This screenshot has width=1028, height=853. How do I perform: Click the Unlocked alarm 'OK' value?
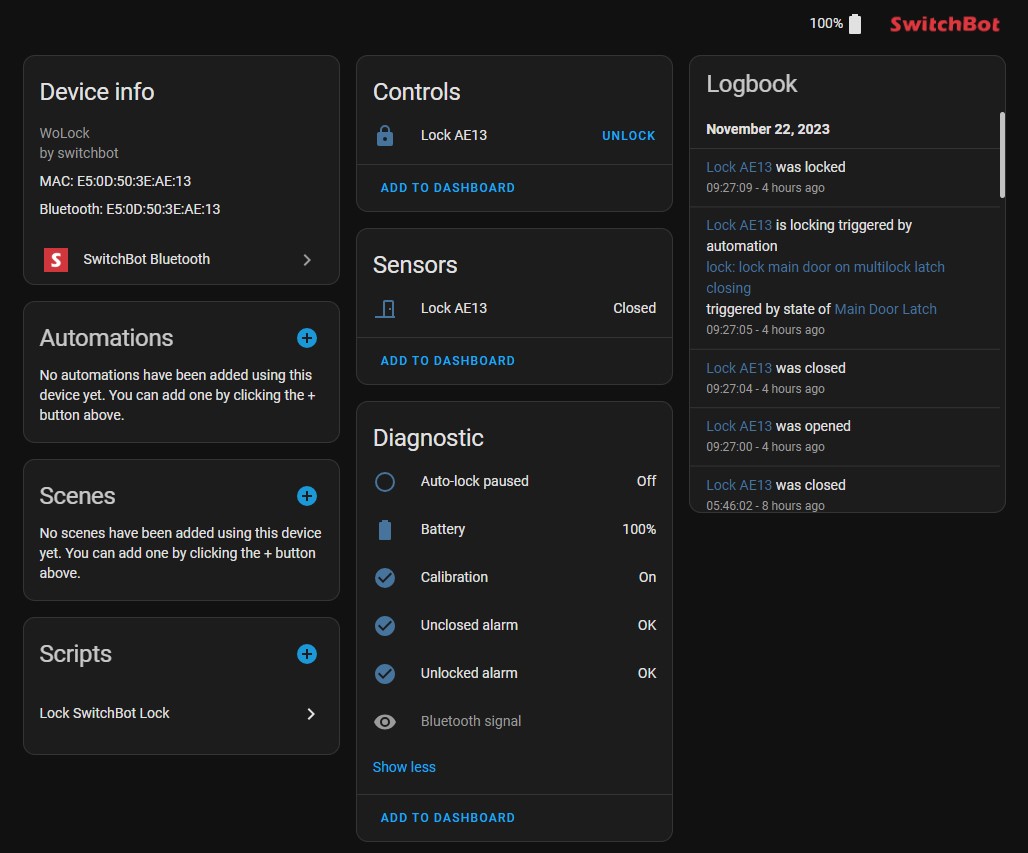tap(646, 673)
